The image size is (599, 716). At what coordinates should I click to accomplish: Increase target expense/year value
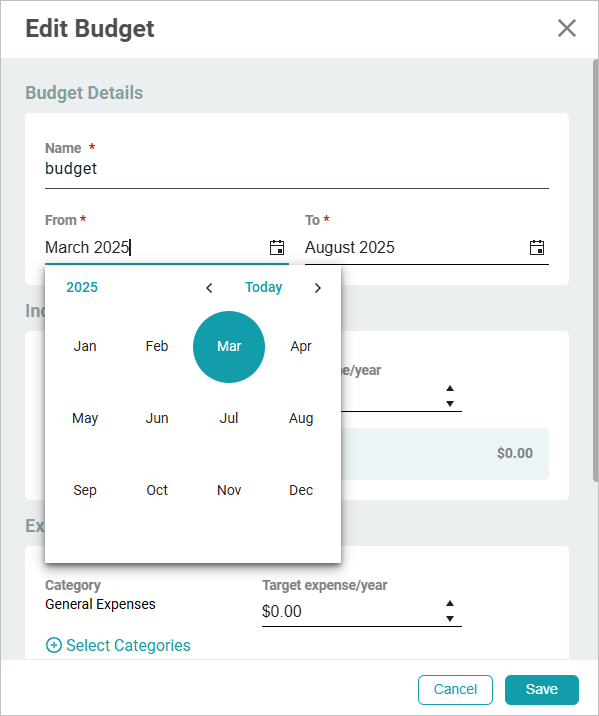pos(450,603)
